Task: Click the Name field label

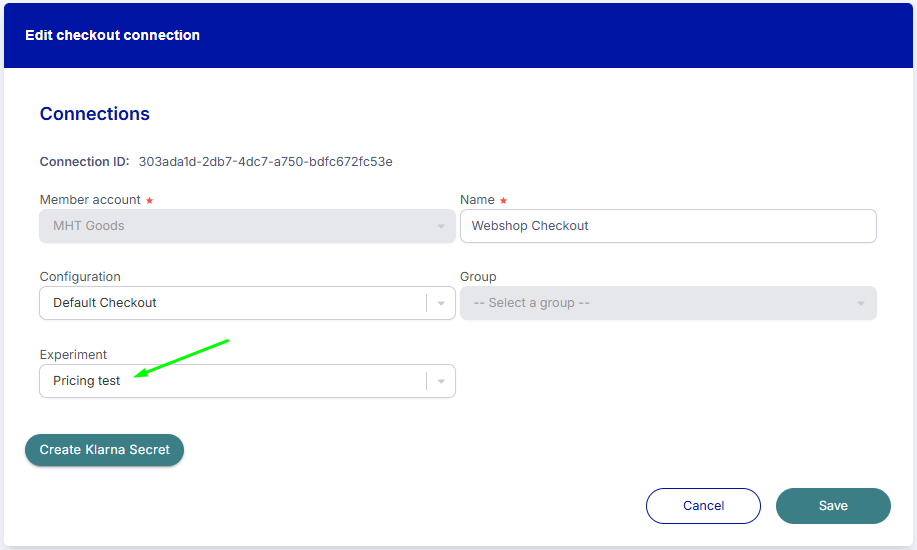Action: (477, 200)
